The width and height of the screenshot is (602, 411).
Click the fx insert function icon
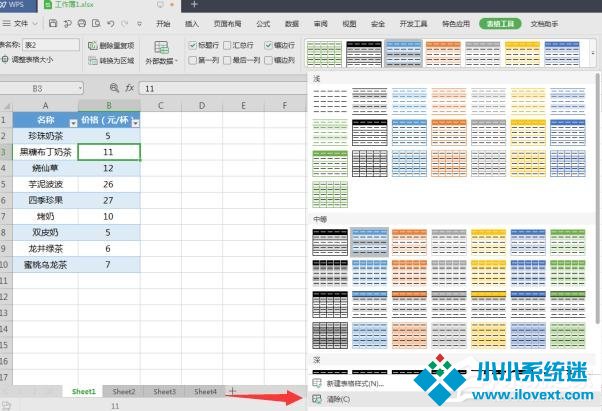[x=129, y=88]
